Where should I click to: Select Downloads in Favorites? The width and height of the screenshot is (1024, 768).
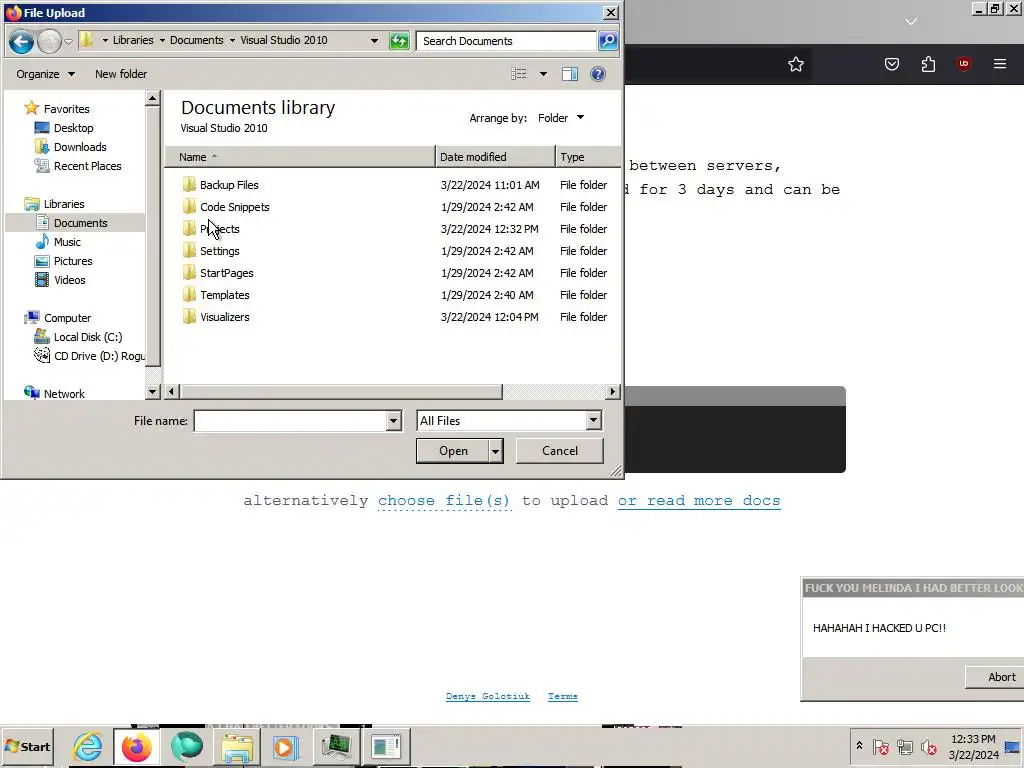tap(80, 147)
